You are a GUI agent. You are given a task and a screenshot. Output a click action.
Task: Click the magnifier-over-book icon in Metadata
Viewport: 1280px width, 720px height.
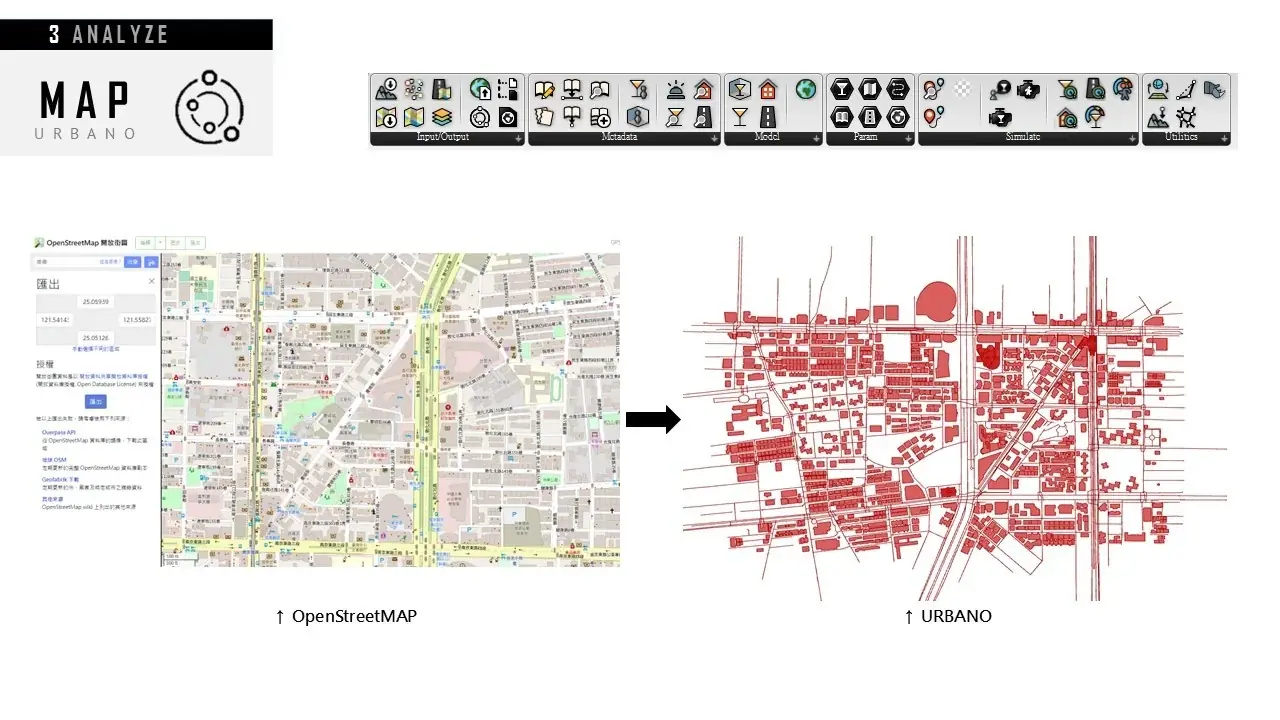coord(600,90)
